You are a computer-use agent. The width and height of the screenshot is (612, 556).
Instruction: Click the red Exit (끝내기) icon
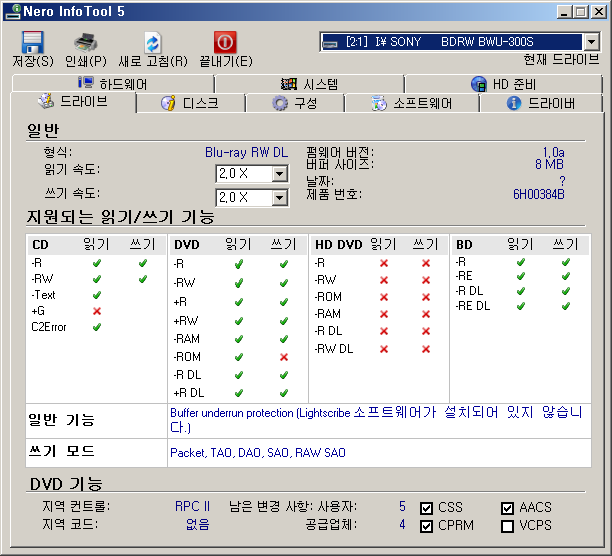(225, 42)
